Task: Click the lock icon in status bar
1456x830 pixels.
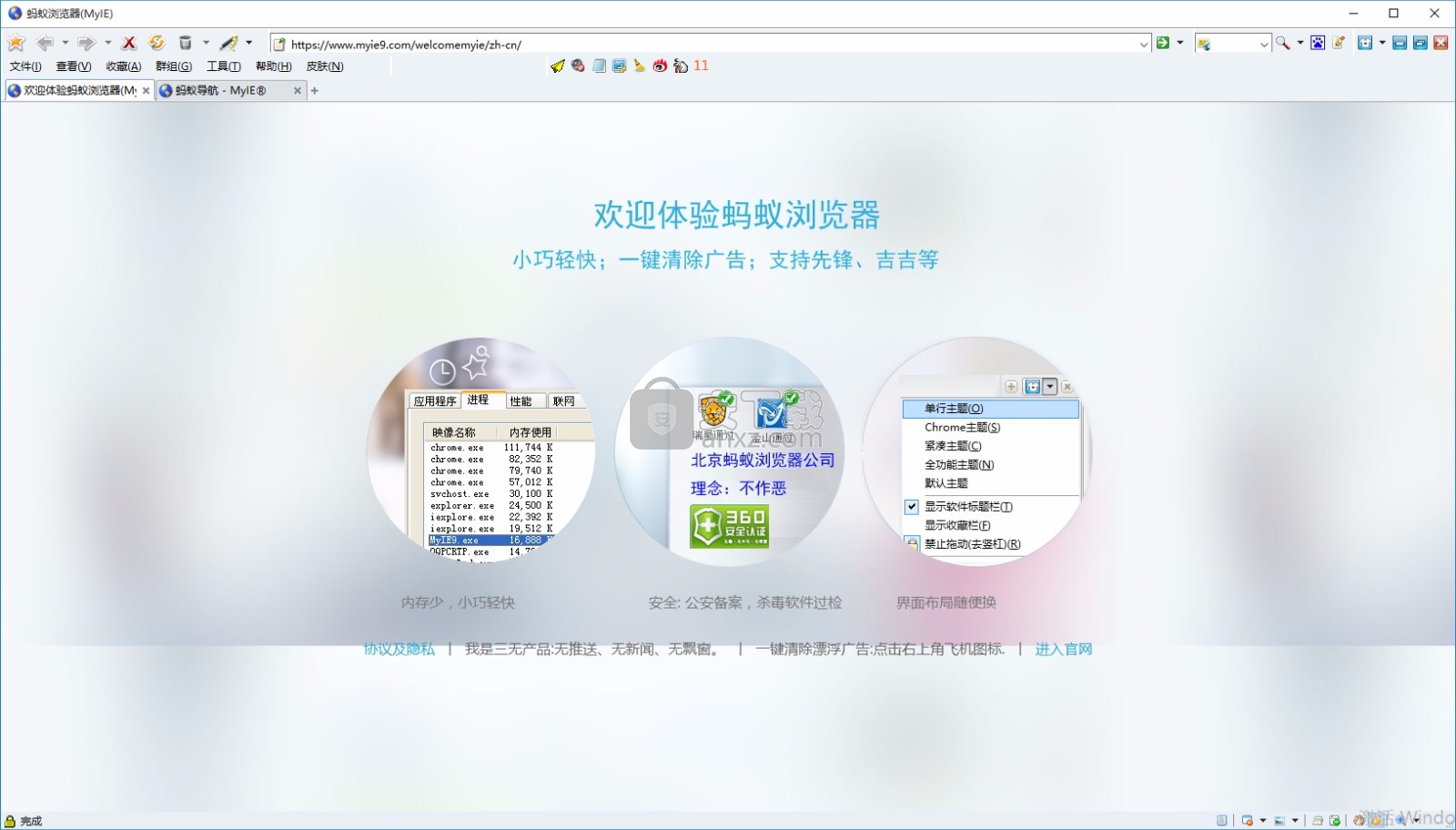Action: (x=10, y=820)
